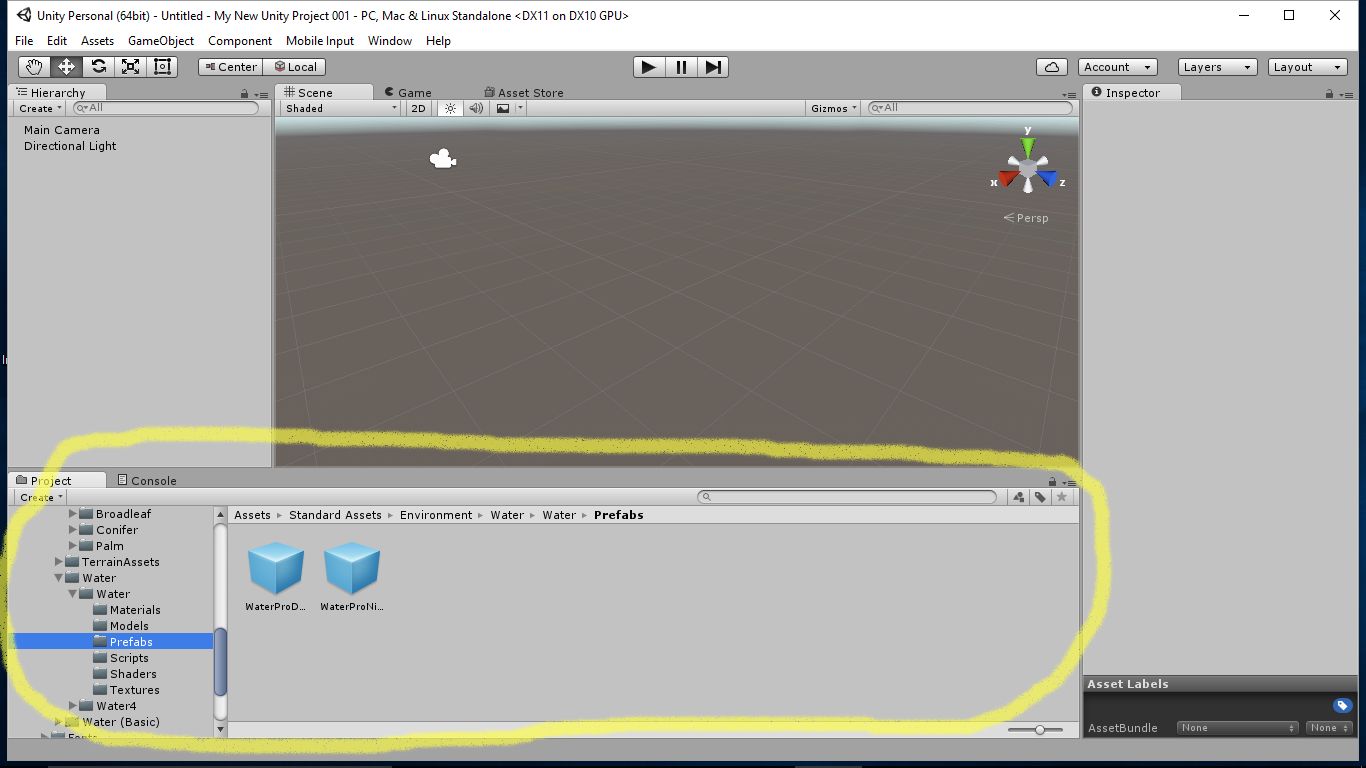Toggle scene view audio

click(475, 108)
